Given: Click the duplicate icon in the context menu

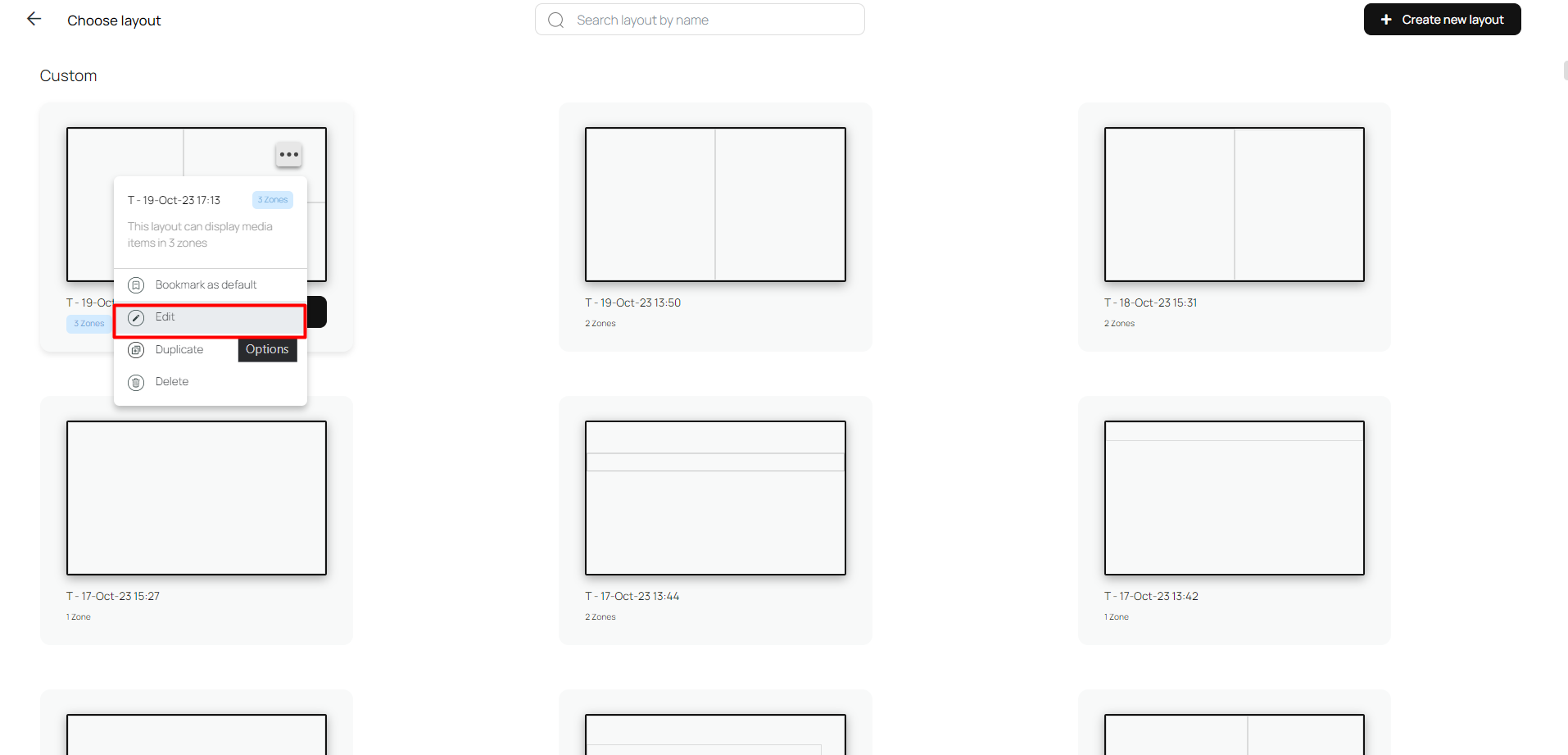Looking at the screenshot, I should point(136,350).
